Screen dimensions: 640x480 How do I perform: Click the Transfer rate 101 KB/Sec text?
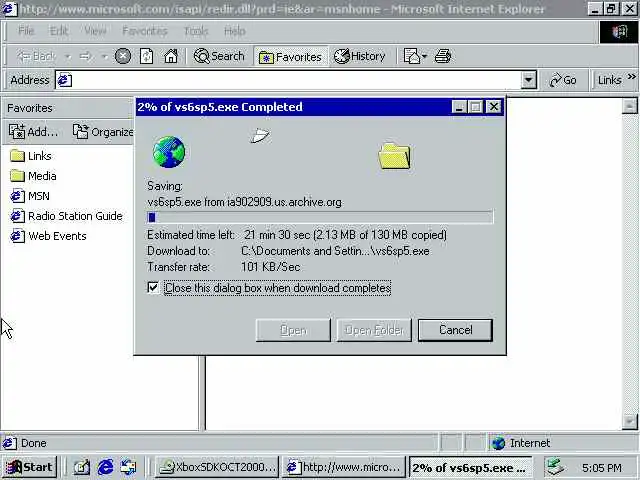coord(223,267)
